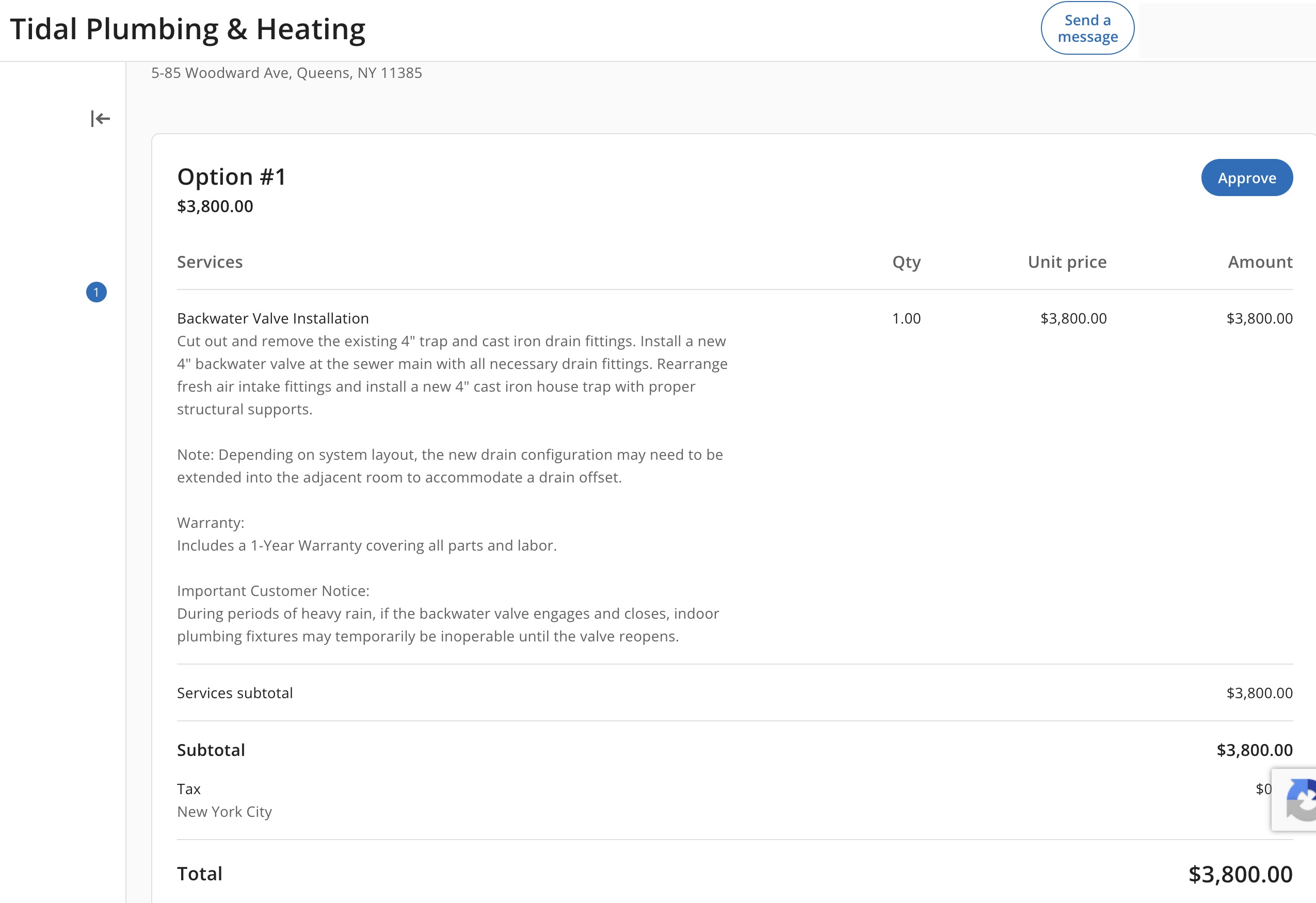Click the Services column header

(210, 262)
